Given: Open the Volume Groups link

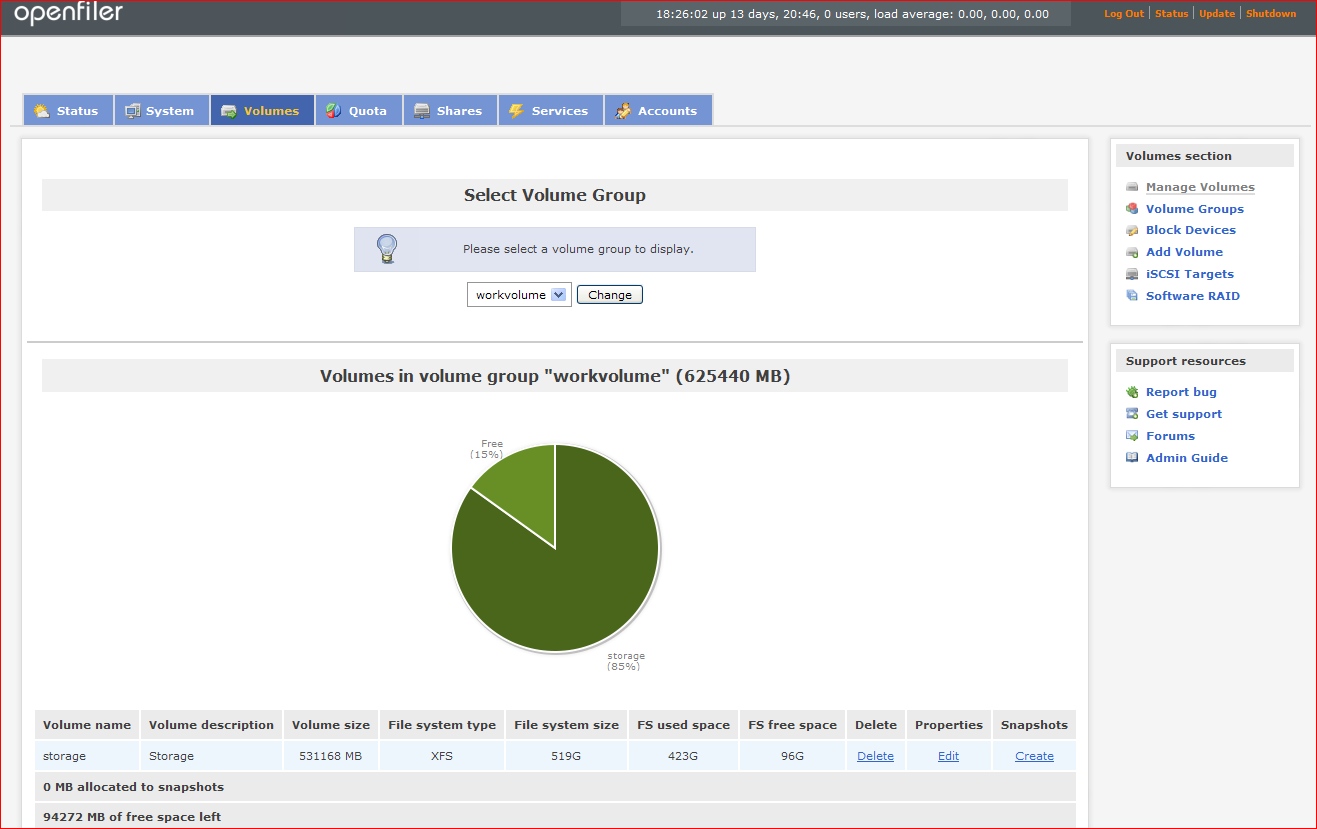Looking at the screenshot, I should 1195,209.
